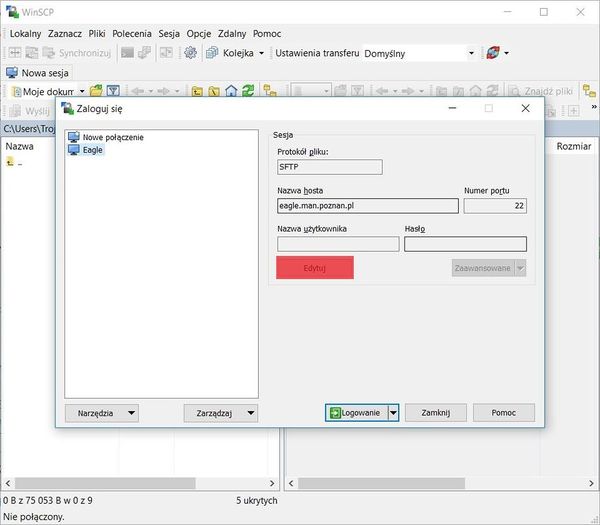Open the Polecenia menu
This screenshot has height=525, width=600.
132,34
